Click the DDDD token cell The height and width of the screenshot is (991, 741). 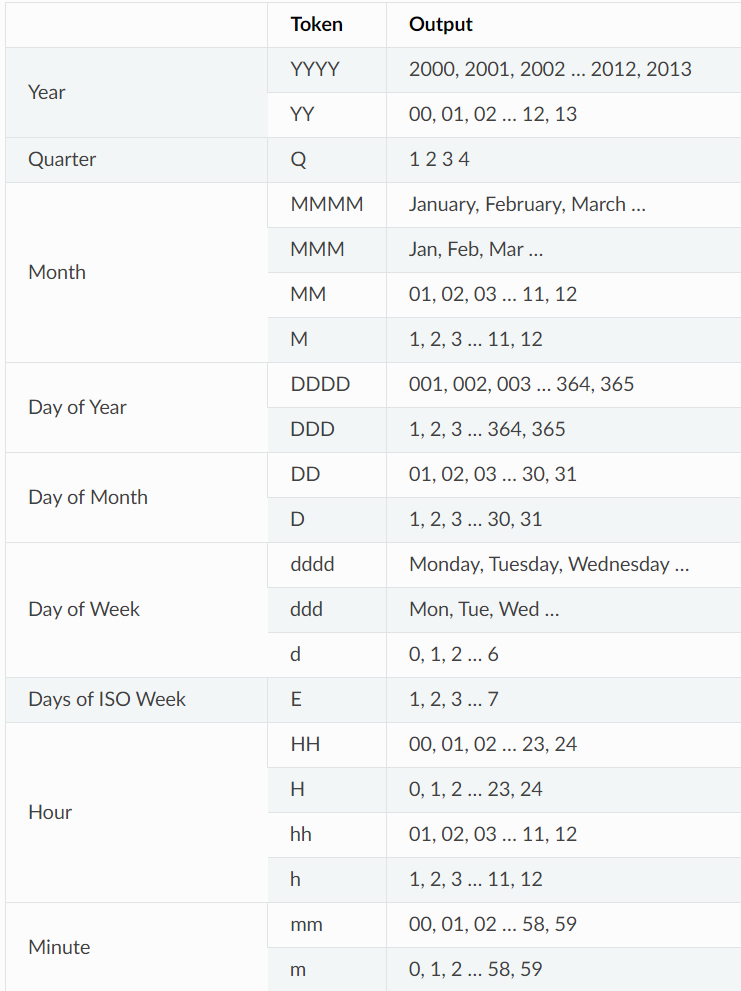(x=320, y=384)
